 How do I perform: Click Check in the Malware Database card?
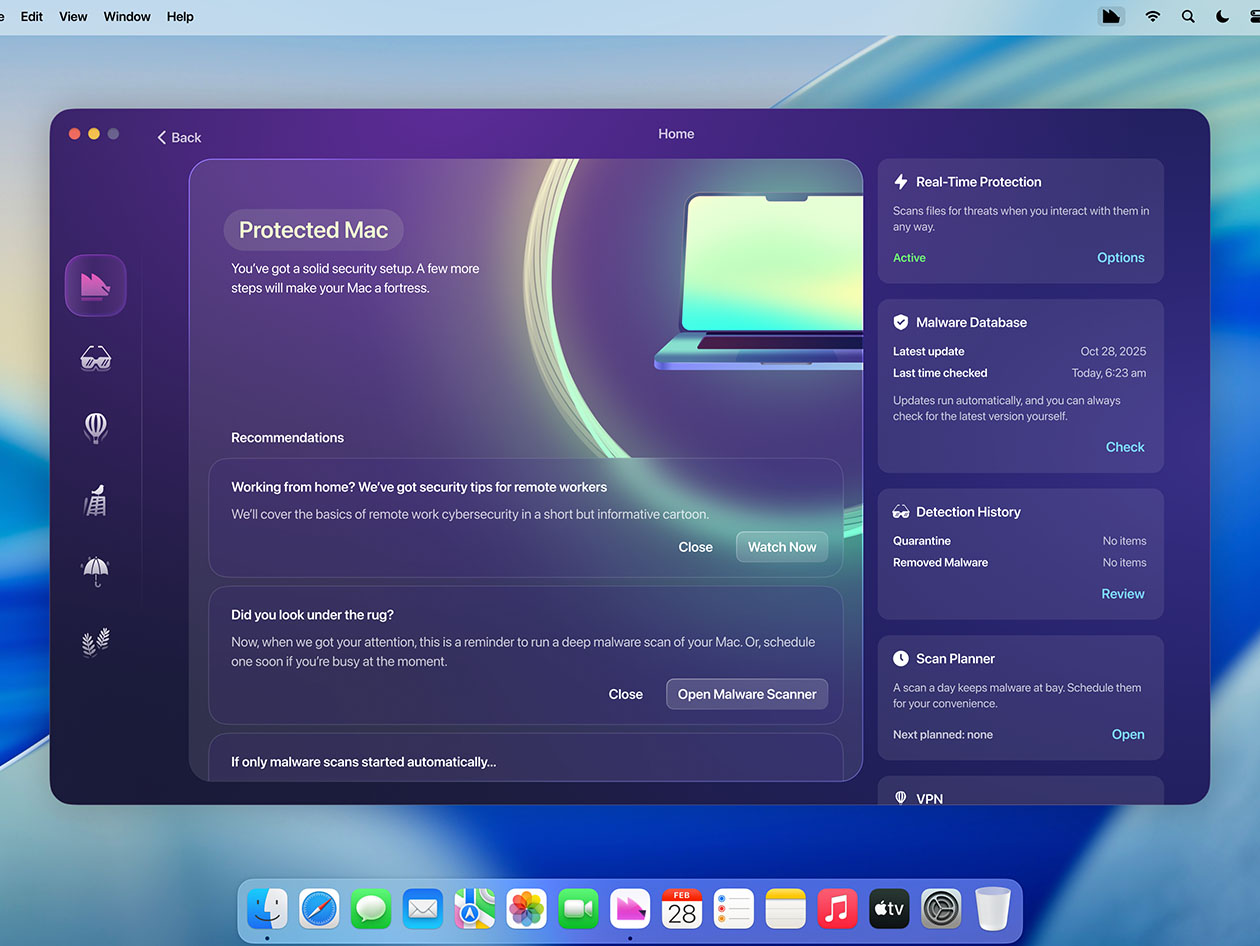click(x=1124, y=447)
